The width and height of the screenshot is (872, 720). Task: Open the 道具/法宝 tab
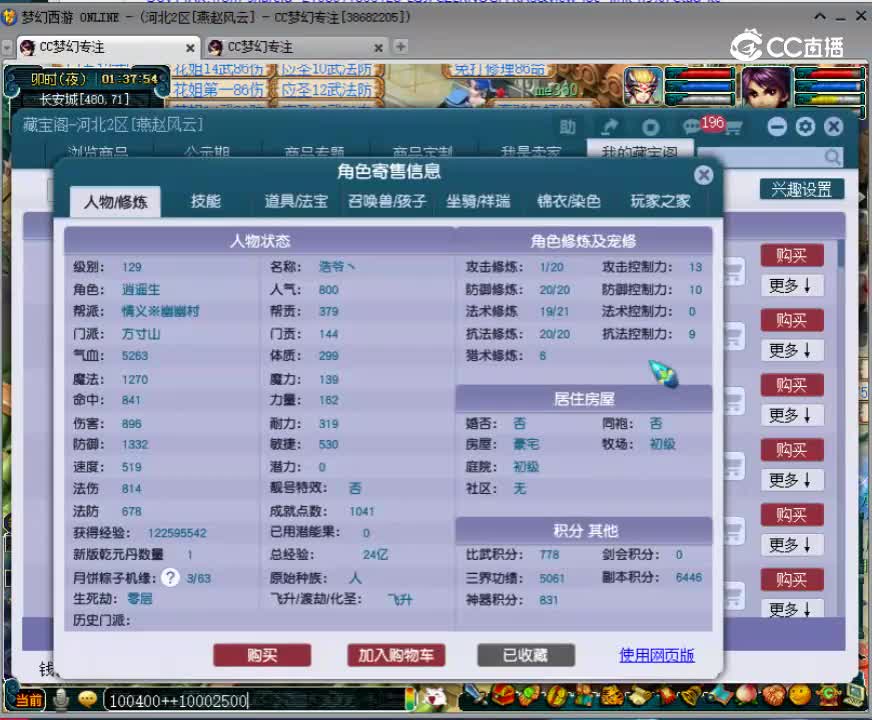pyautogui.click(x=296, y=201)
